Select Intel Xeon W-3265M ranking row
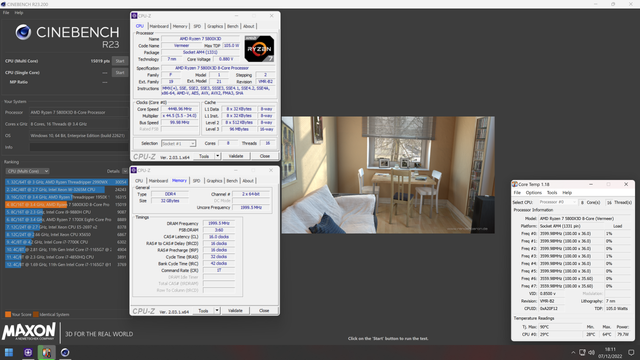Screen dimensions: 640x360 pyautogui.click(x=66, y=189)
